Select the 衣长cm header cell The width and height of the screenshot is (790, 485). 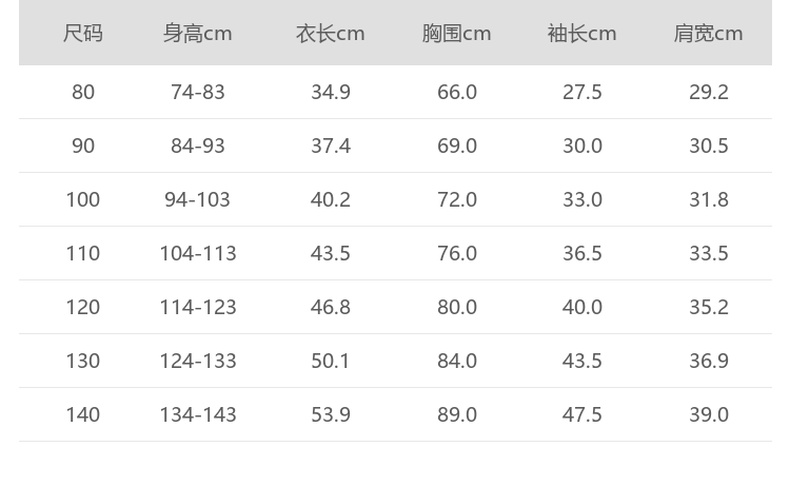point(330,33)
